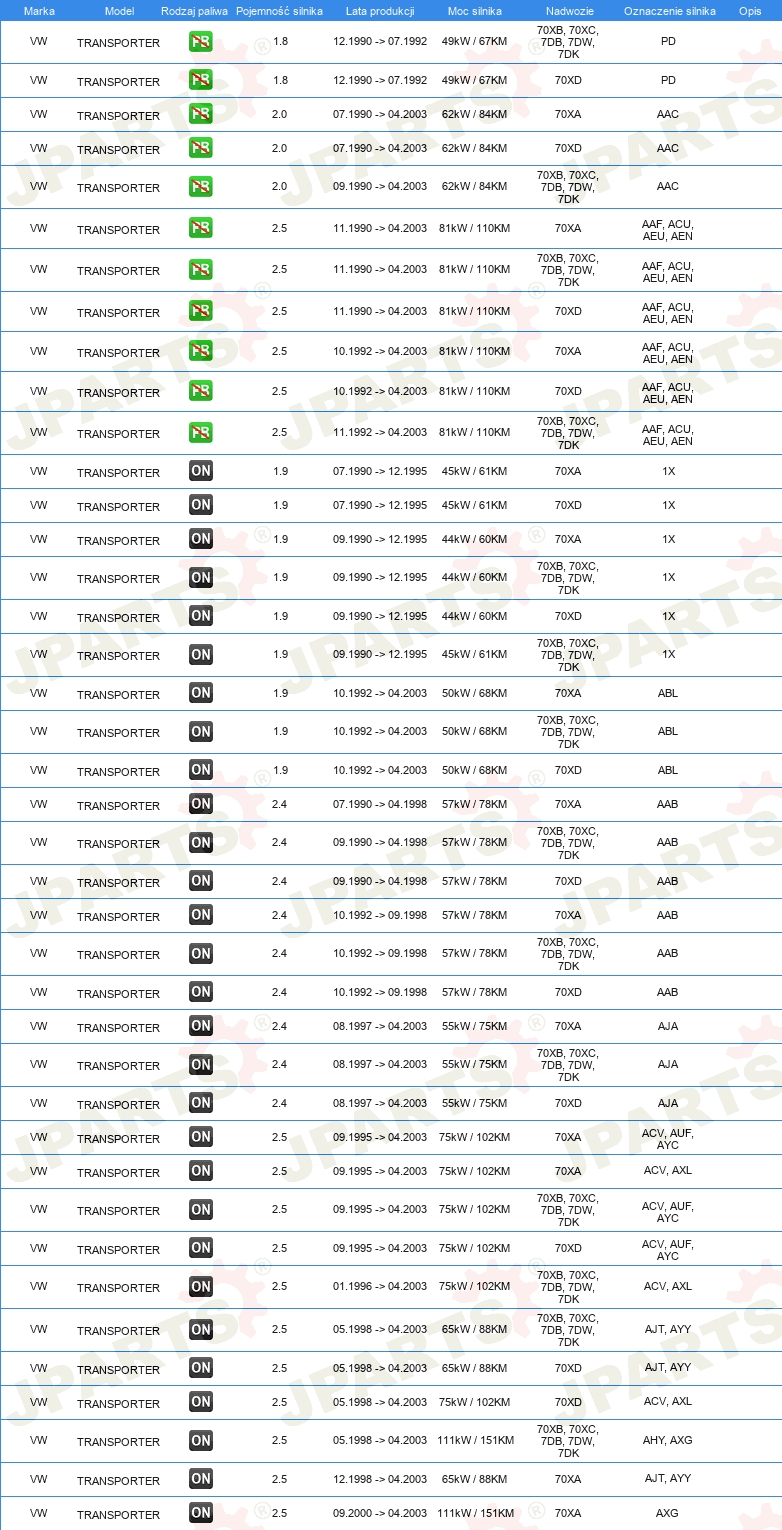Click the ON diesel icon in the 1X 07.1990 70XA row

[201, 471]
